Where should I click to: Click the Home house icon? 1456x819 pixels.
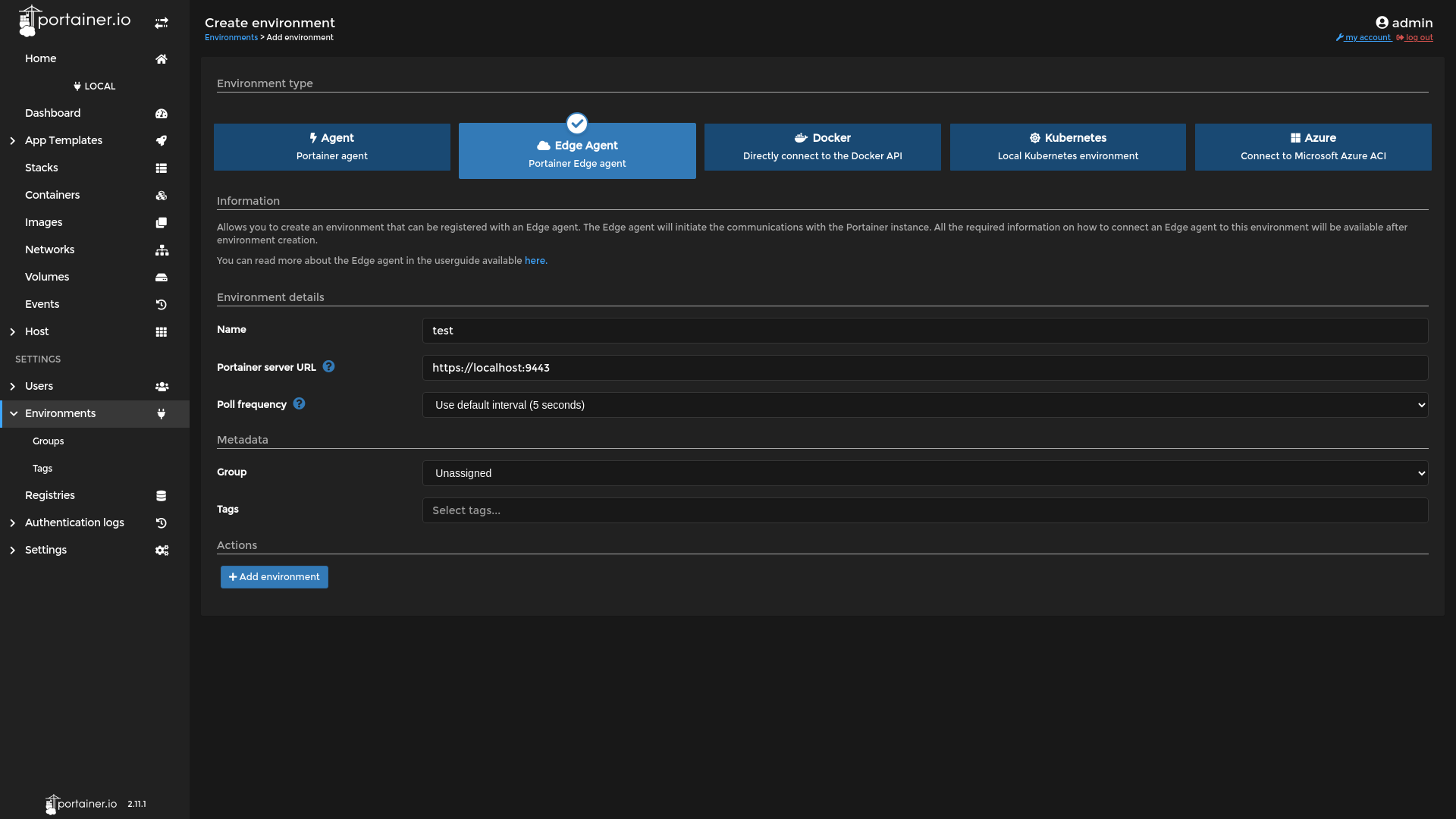pyautogui.click(x=162, y=59)
